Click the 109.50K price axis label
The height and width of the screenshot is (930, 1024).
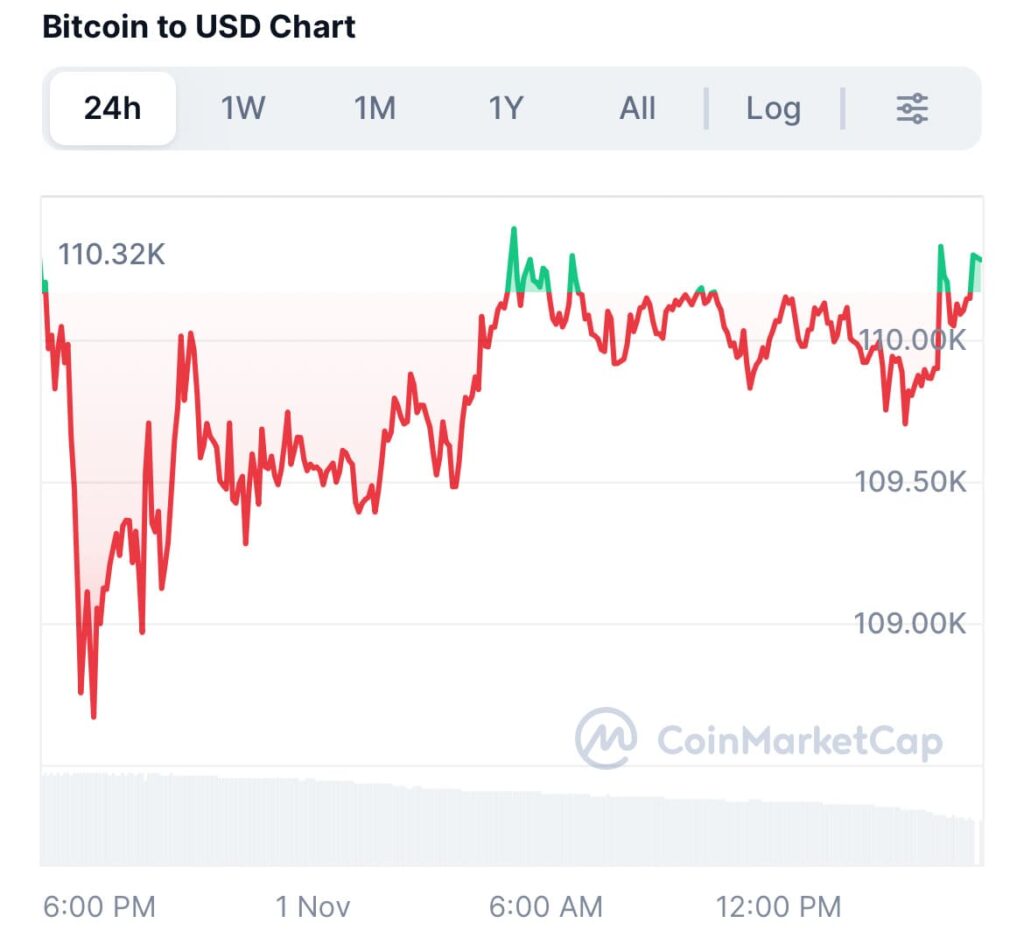pyautogui.click(x=910, y=482)
